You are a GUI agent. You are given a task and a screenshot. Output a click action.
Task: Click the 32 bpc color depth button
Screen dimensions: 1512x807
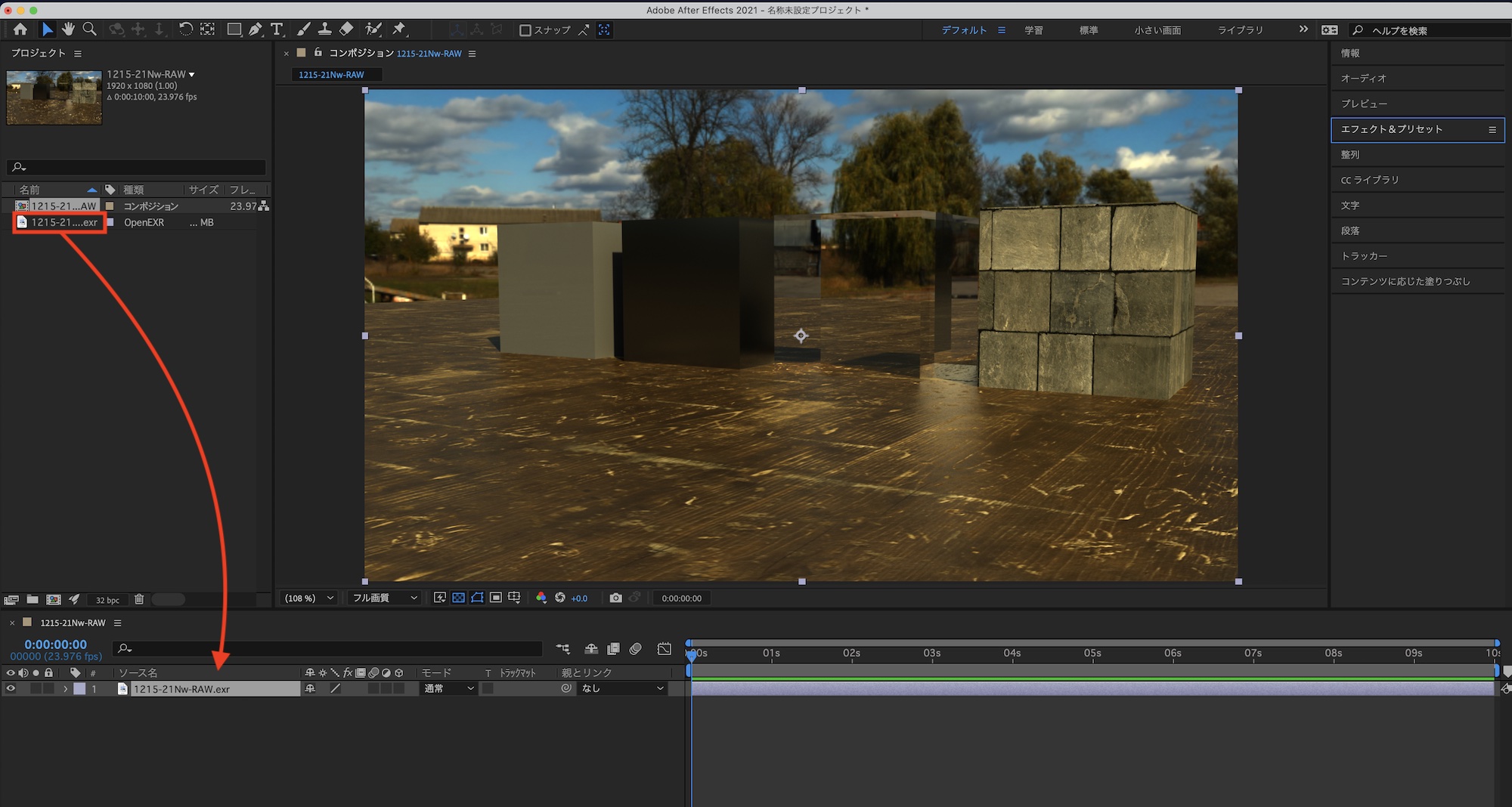pyautogui.click(x=107, y=600)
